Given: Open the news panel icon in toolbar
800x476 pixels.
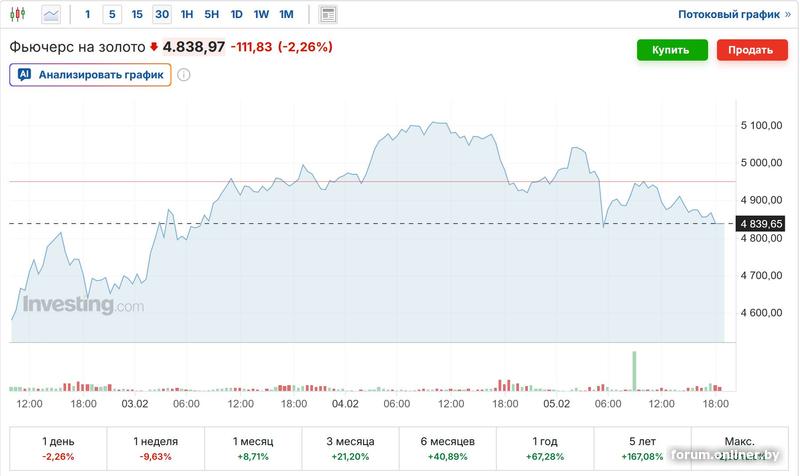Looking at the screenshot, I should click(x=328, y=15).
